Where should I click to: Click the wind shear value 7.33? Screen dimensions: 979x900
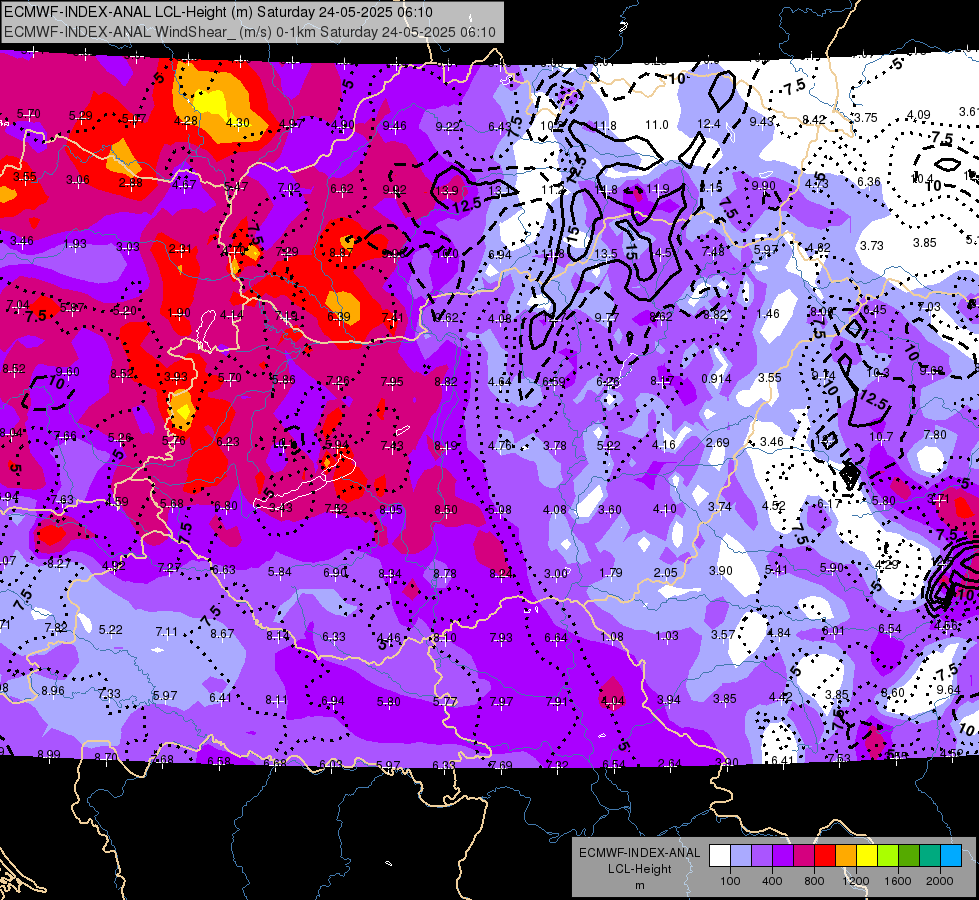[109, 693]
